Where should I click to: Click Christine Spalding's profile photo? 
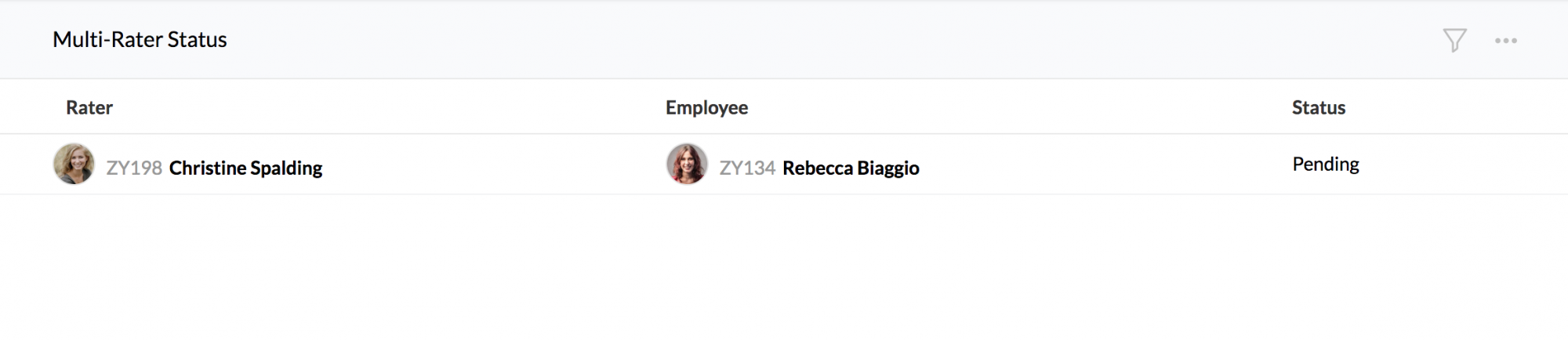[74, 164]
